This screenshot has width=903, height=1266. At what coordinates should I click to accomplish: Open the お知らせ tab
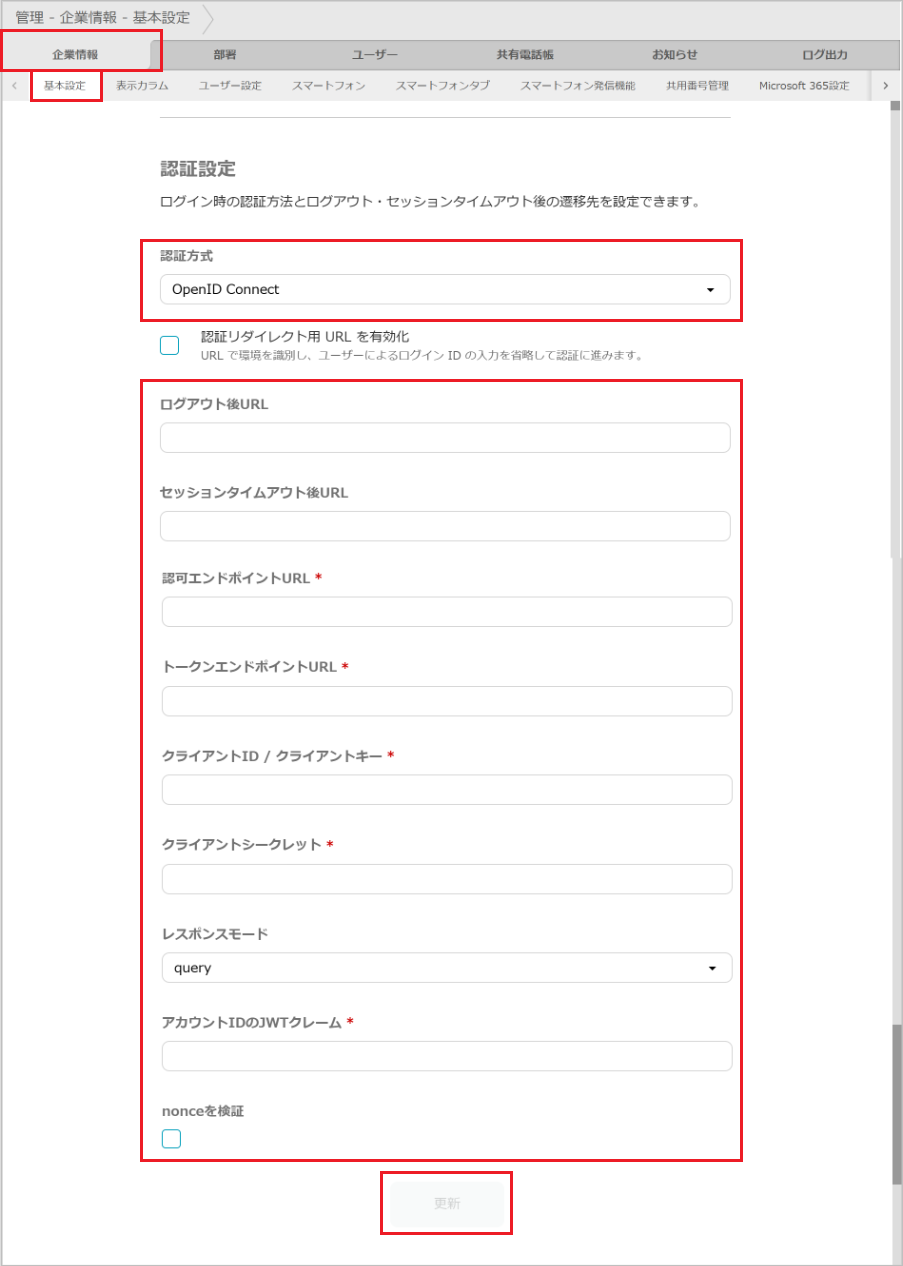675,54
